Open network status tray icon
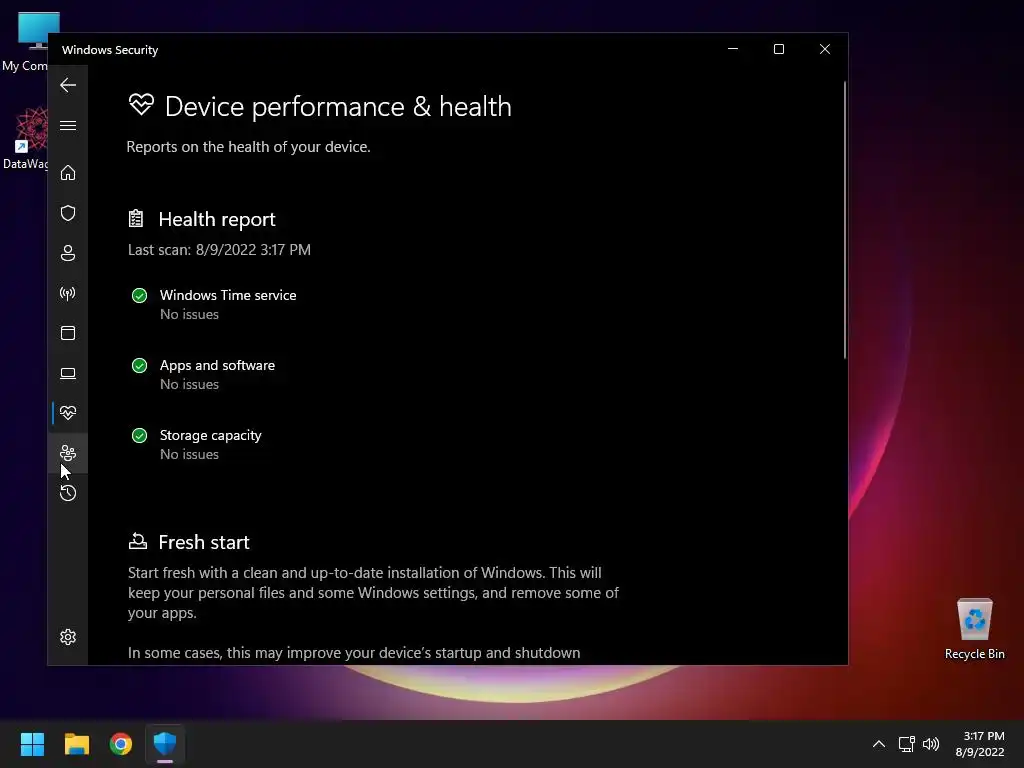The image size is (1024, 768). pos(906,744)
